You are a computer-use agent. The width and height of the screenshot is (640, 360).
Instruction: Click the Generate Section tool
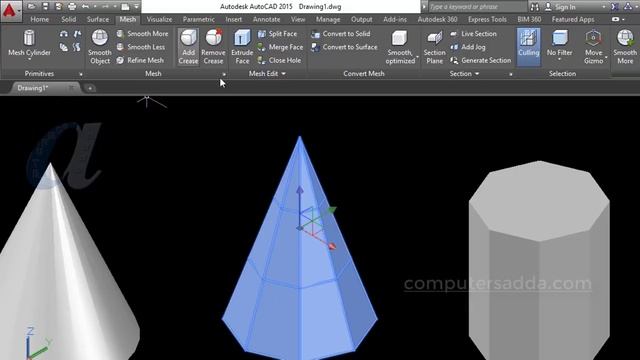point(480,60)
